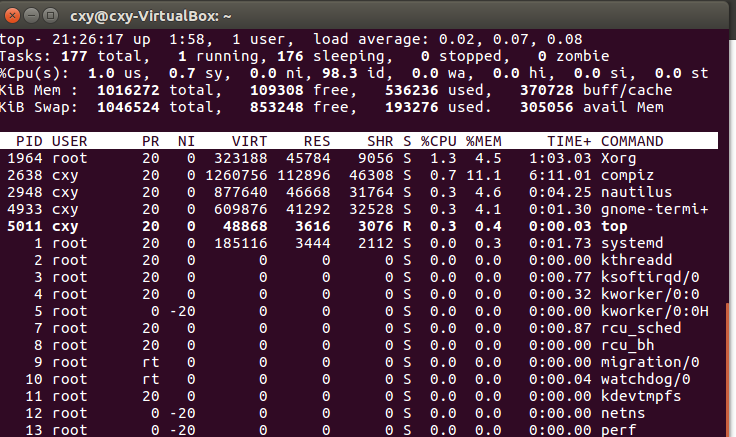Click the window title cxy@cxy-VirtualBox
This screenshot has width=736, height=437.
[x=151, y=16]
